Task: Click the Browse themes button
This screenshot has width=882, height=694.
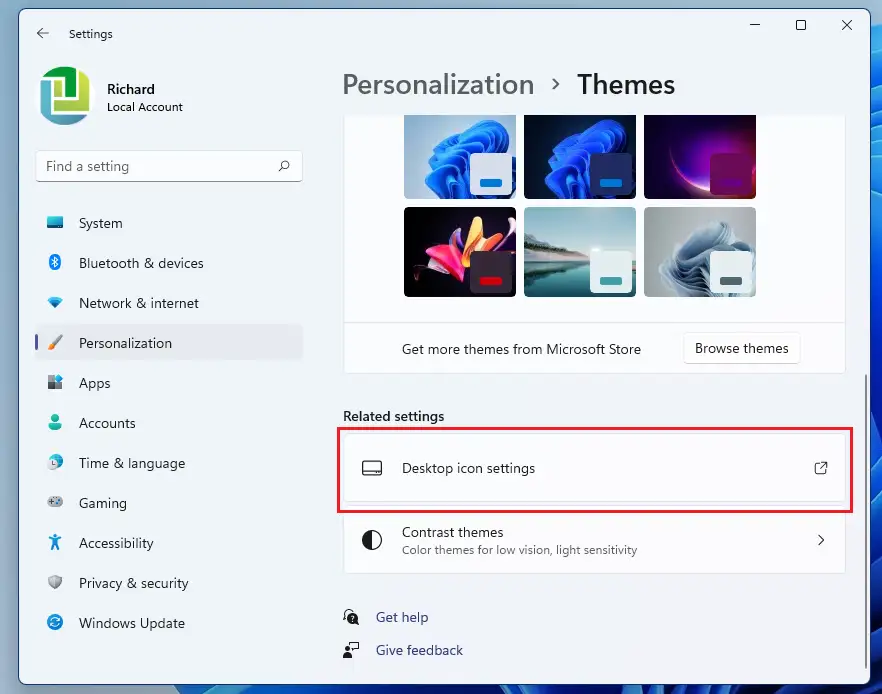Action: (741, 349)
